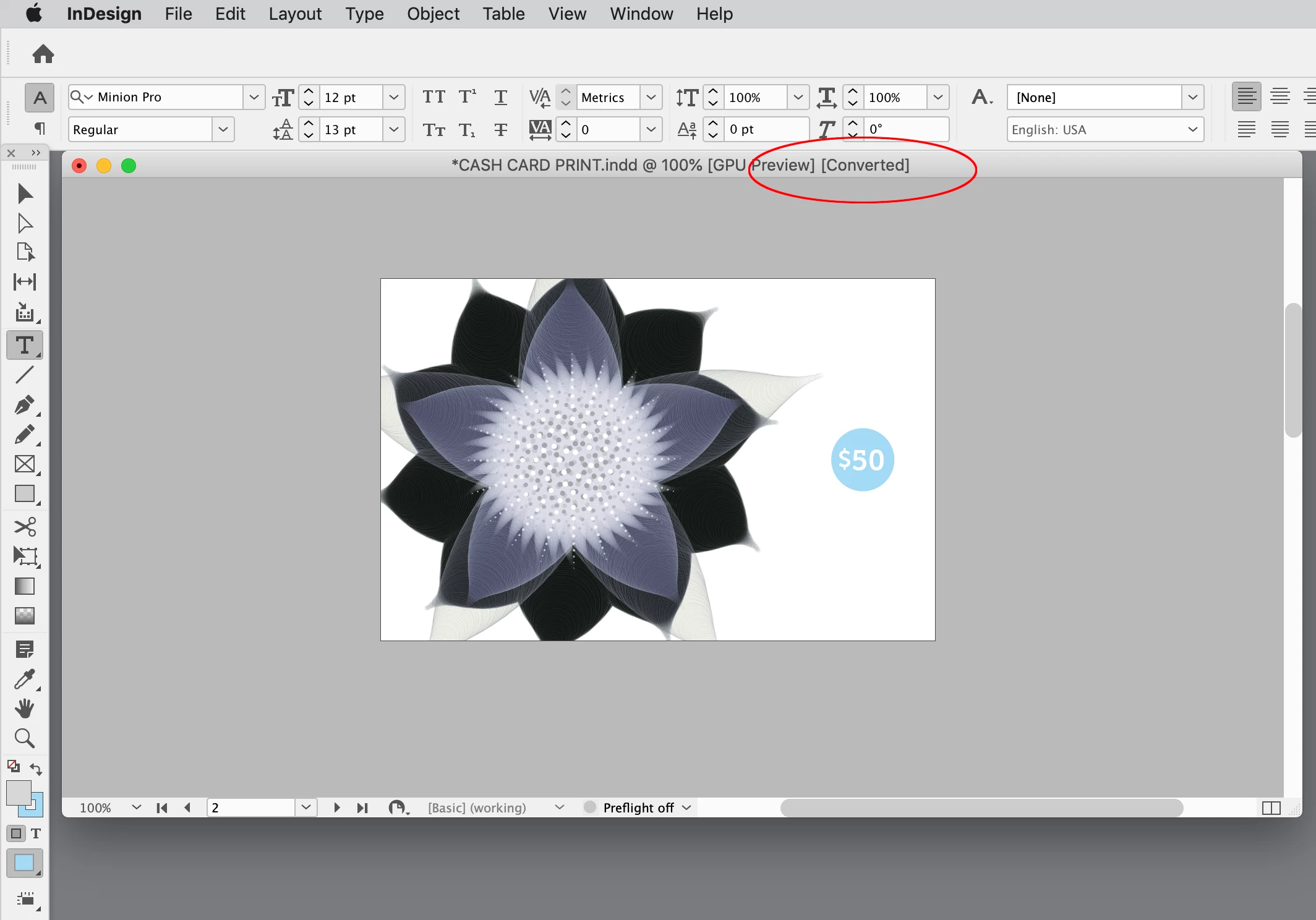Screen dimensions: 1316x920
Task: Open the Object menu
Action: (x=433, y=14)
